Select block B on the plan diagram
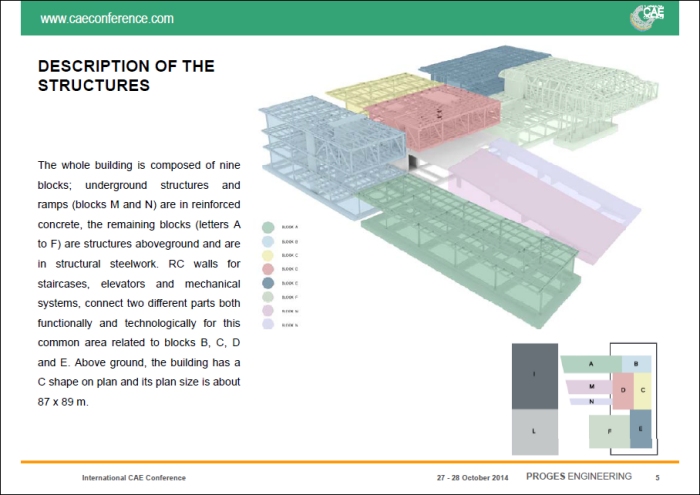 coord(636,364)
